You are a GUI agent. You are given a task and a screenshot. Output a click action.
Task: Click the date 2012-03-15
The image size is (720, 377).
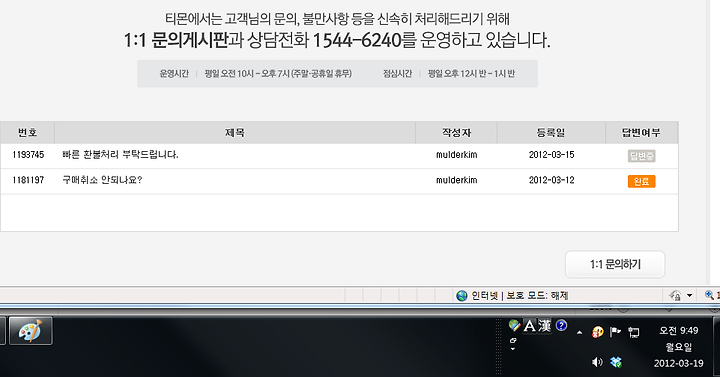click(551, 155)
